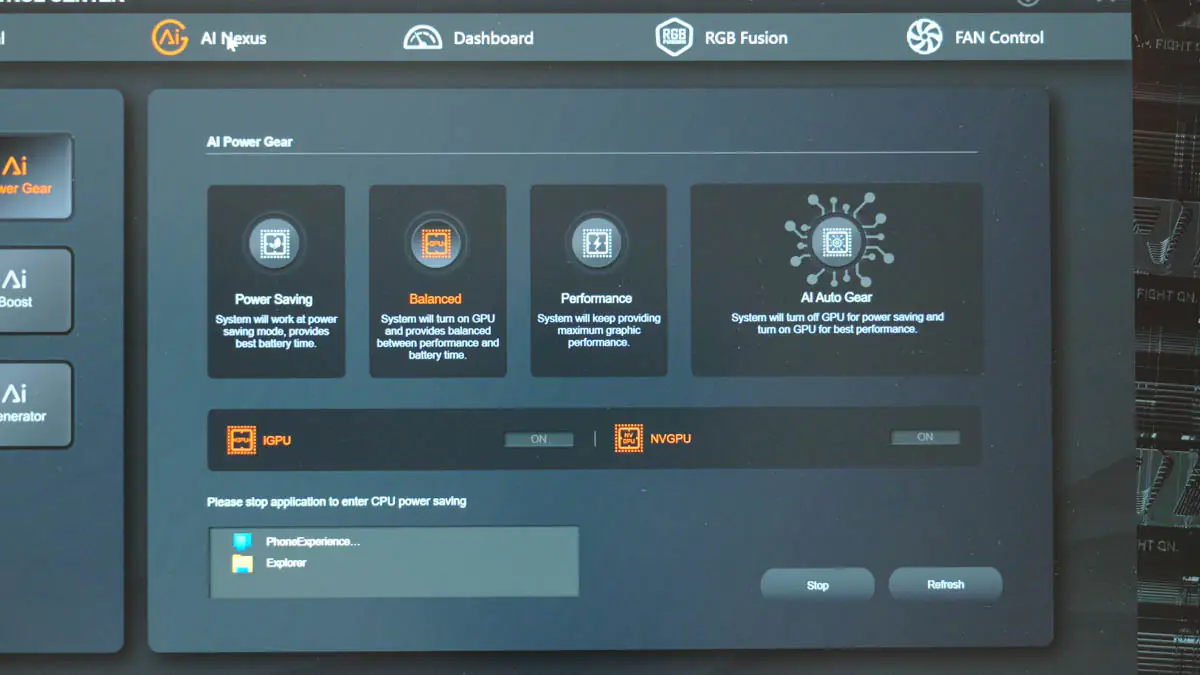Enable the AI Auto Gear mode icon
Viewport: 1200px width, 675px height.
click(836, 239)
